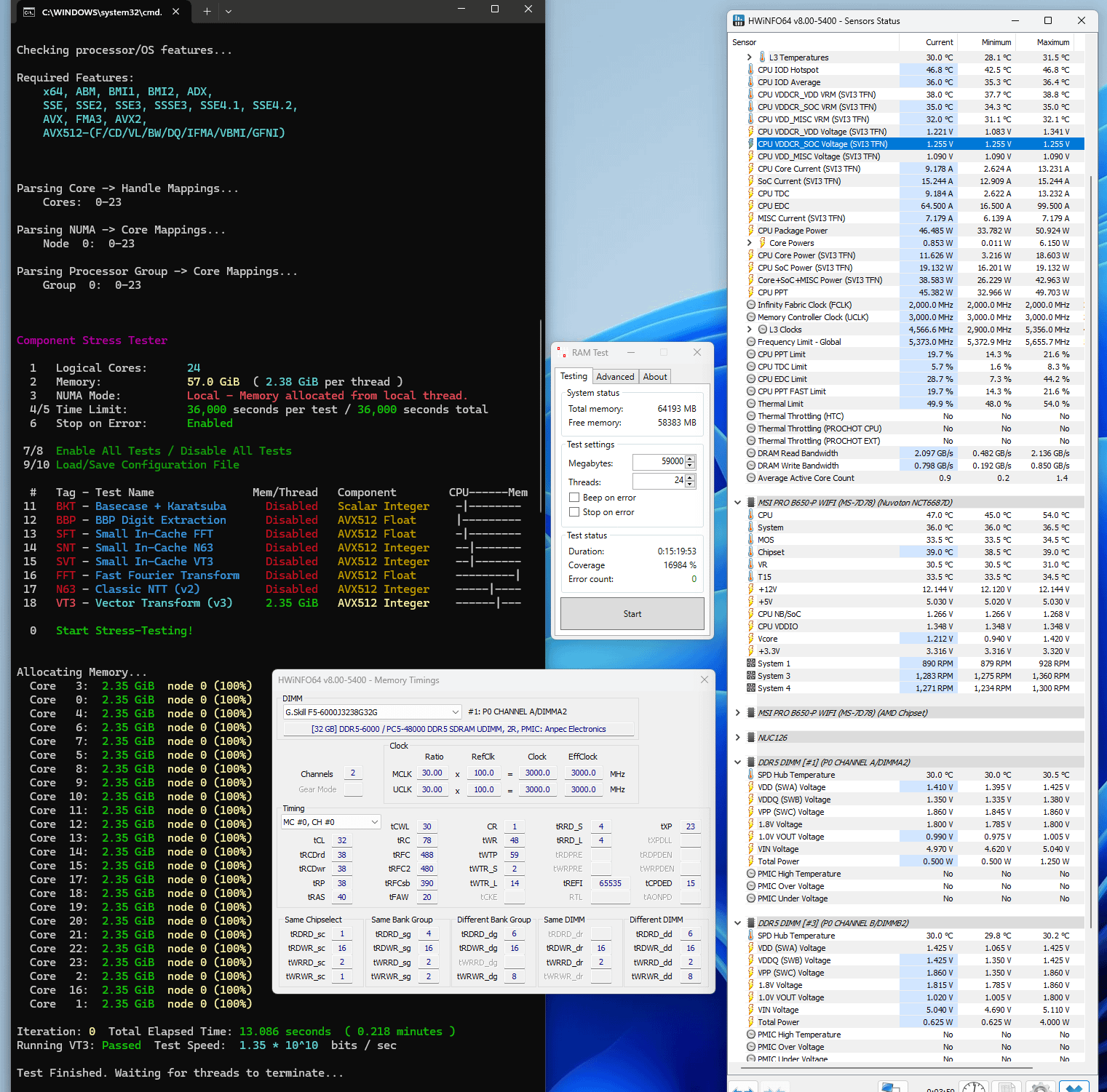This screenshot has width=1107, height=1092.
Task: Expand the L3 Clocks sensor group
Action: point(749,330)
